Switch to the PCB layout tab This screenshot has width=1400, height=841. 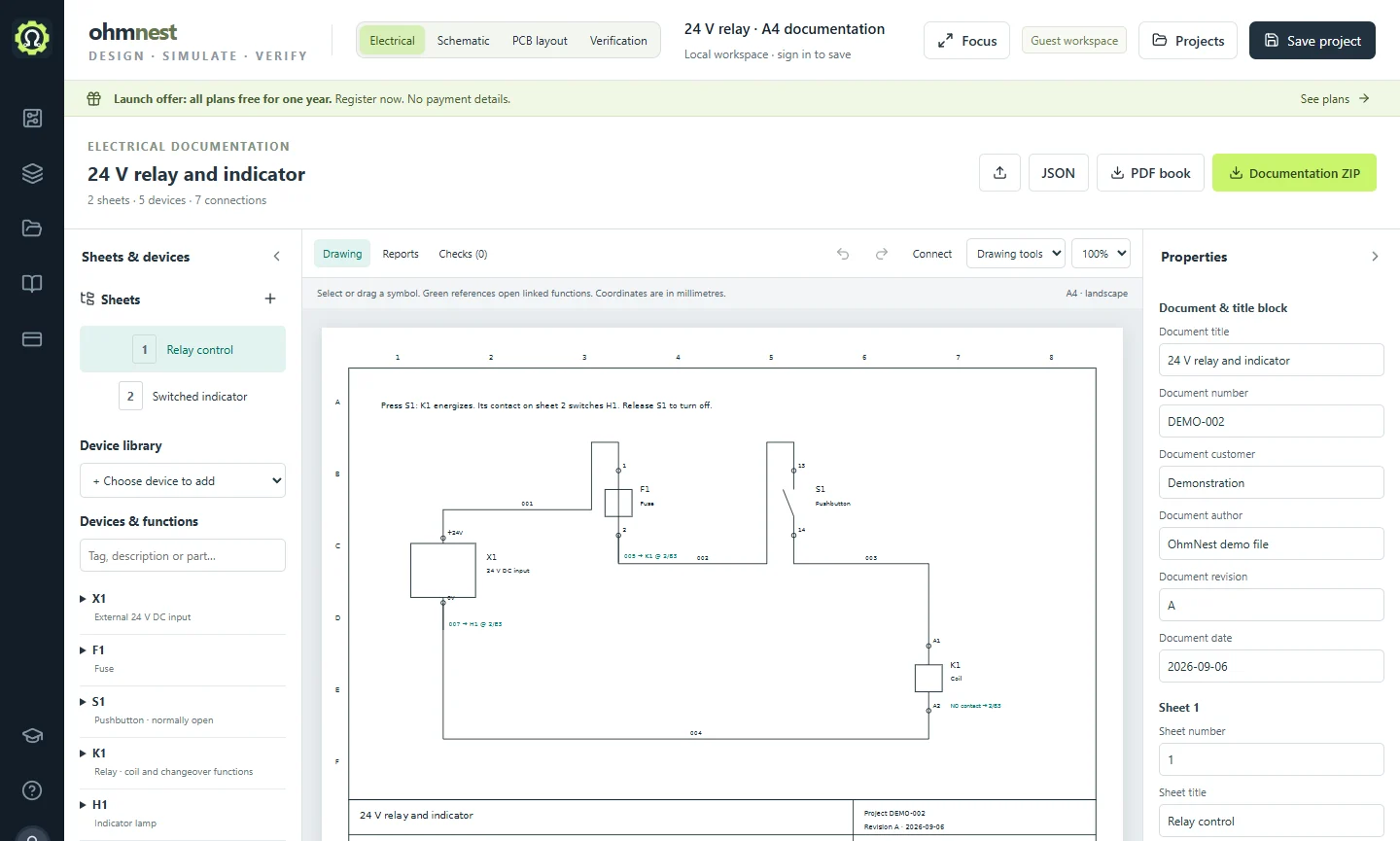pos(540,41)
